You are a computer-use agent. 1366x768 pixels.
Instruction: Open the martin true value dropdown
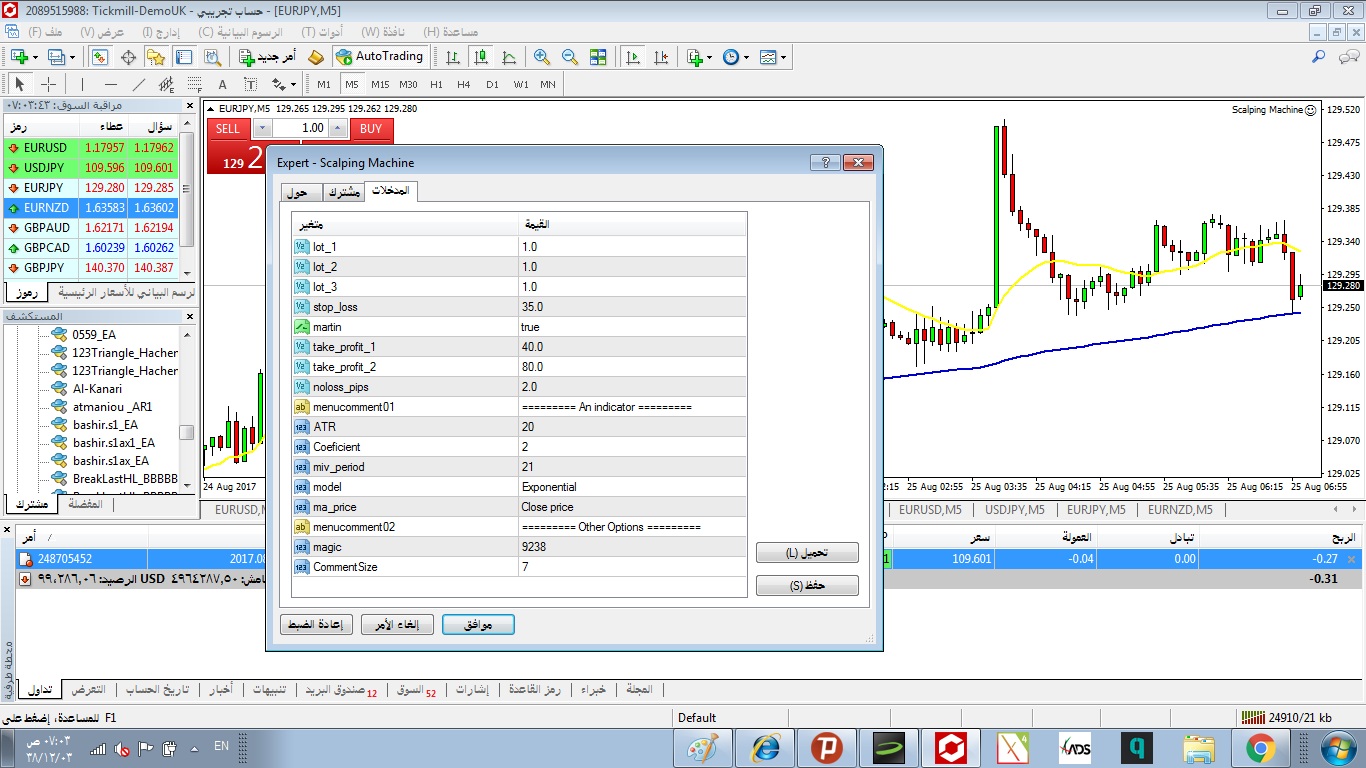632,327
